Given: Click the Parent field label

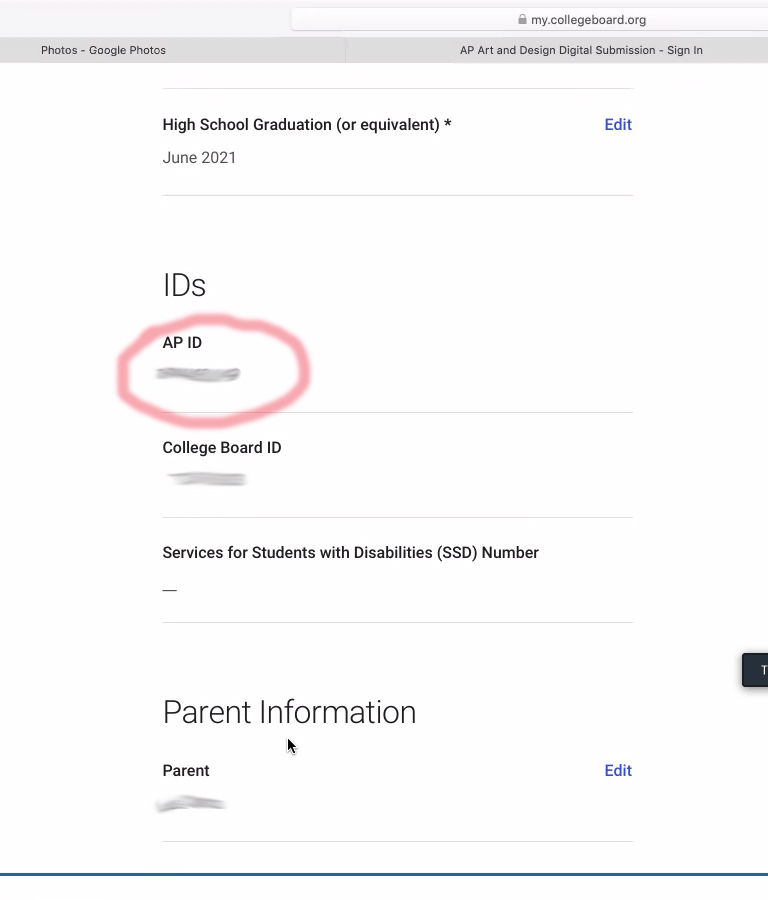Looking at the screenshot, I should pos(186,770).
